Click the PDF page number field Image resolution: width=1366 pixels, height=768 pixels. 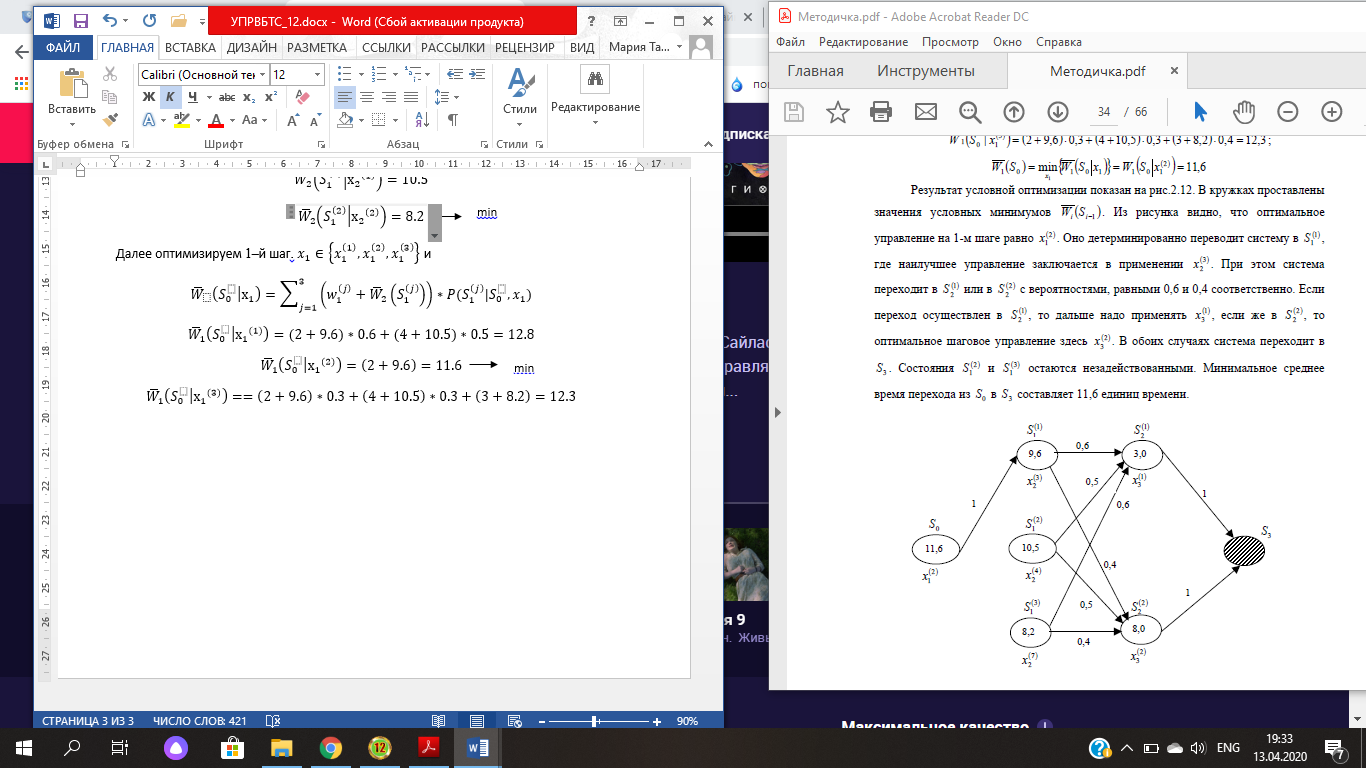pos(1104,112)
